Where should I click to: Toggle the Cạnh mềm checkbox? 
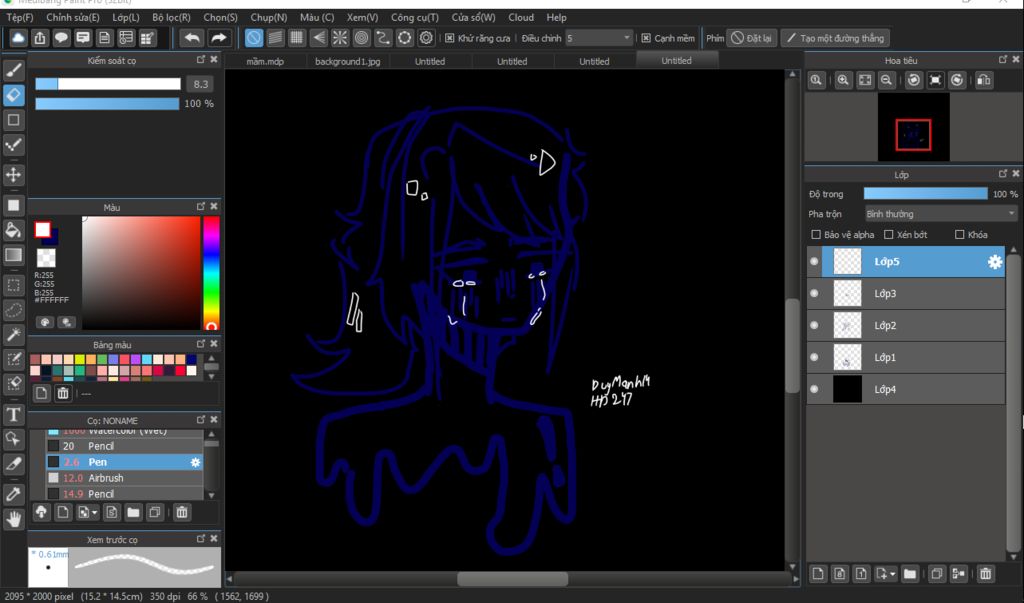coord(646,38)
